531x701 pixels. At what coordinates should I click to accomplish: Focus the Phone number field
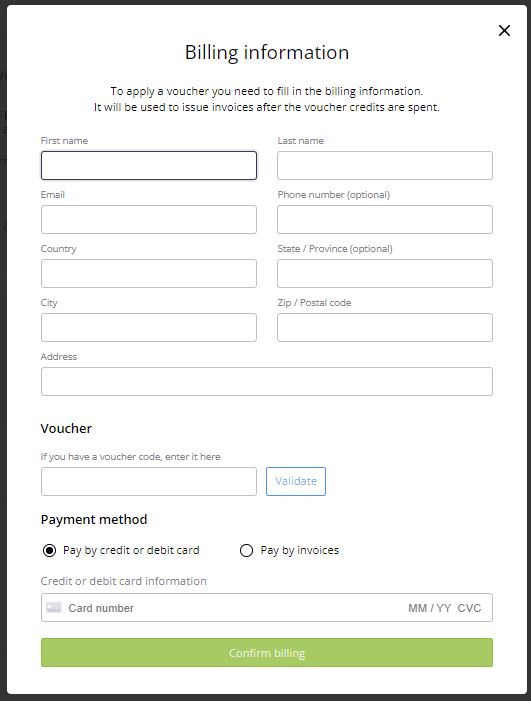385,220
